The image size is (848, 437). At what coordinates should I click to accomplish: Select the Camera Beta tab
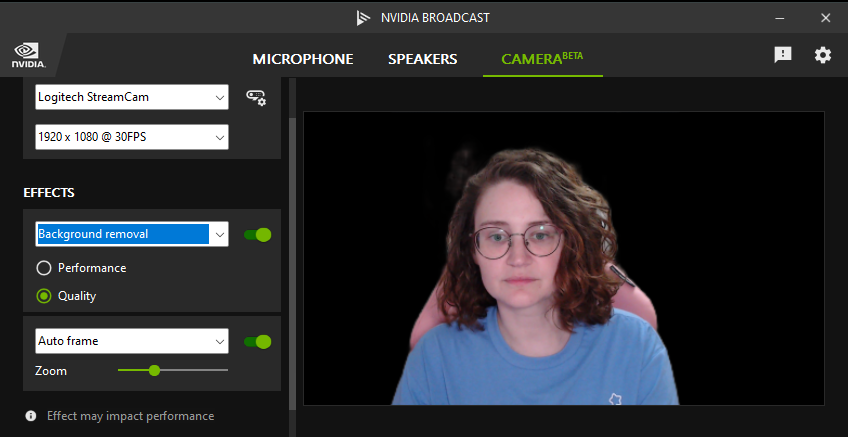(542, 58)
